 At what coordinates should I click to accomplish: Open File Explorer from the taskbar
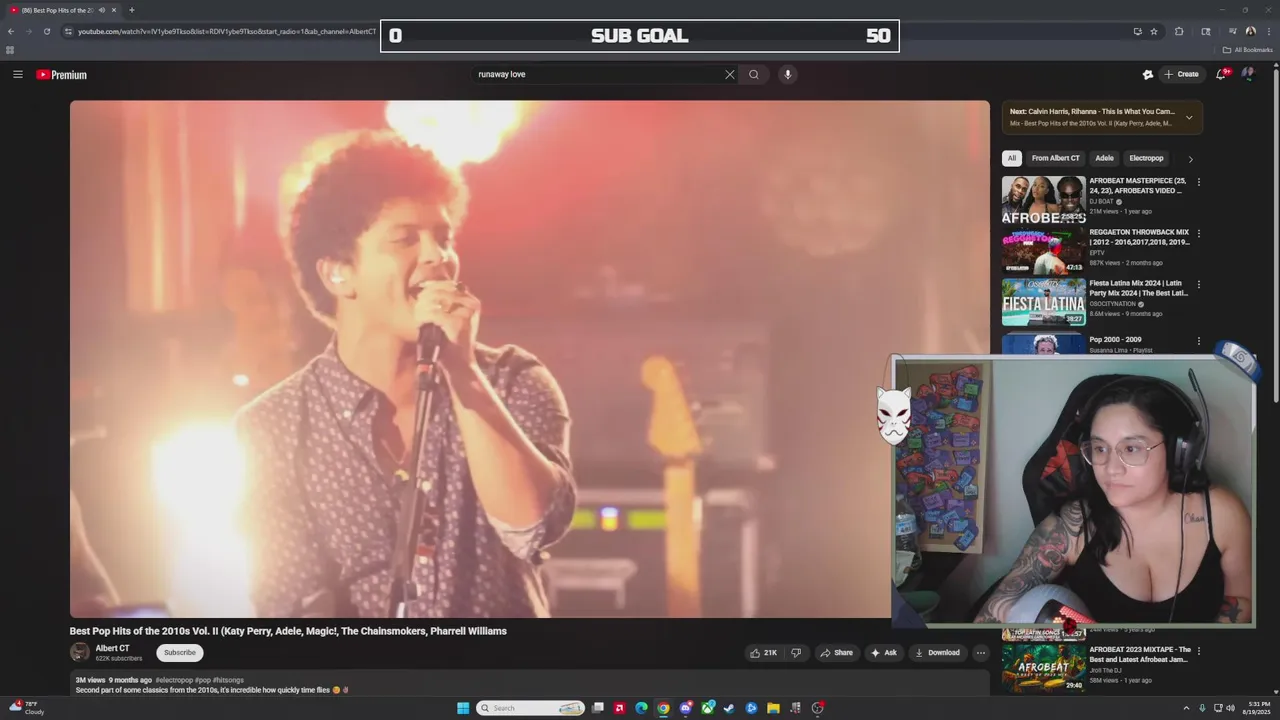click(773, 708)
